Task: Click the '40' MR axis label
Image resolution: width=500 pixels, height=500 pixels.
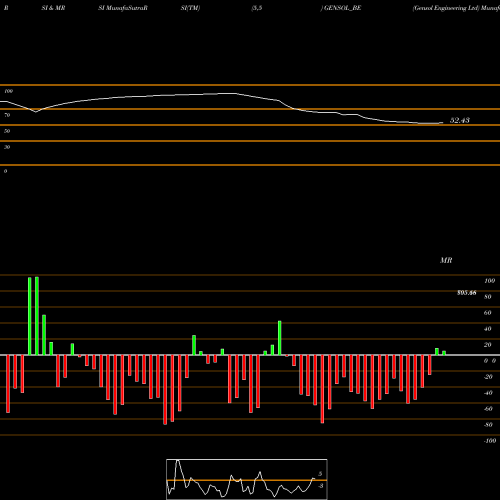Action: [488, 329]
